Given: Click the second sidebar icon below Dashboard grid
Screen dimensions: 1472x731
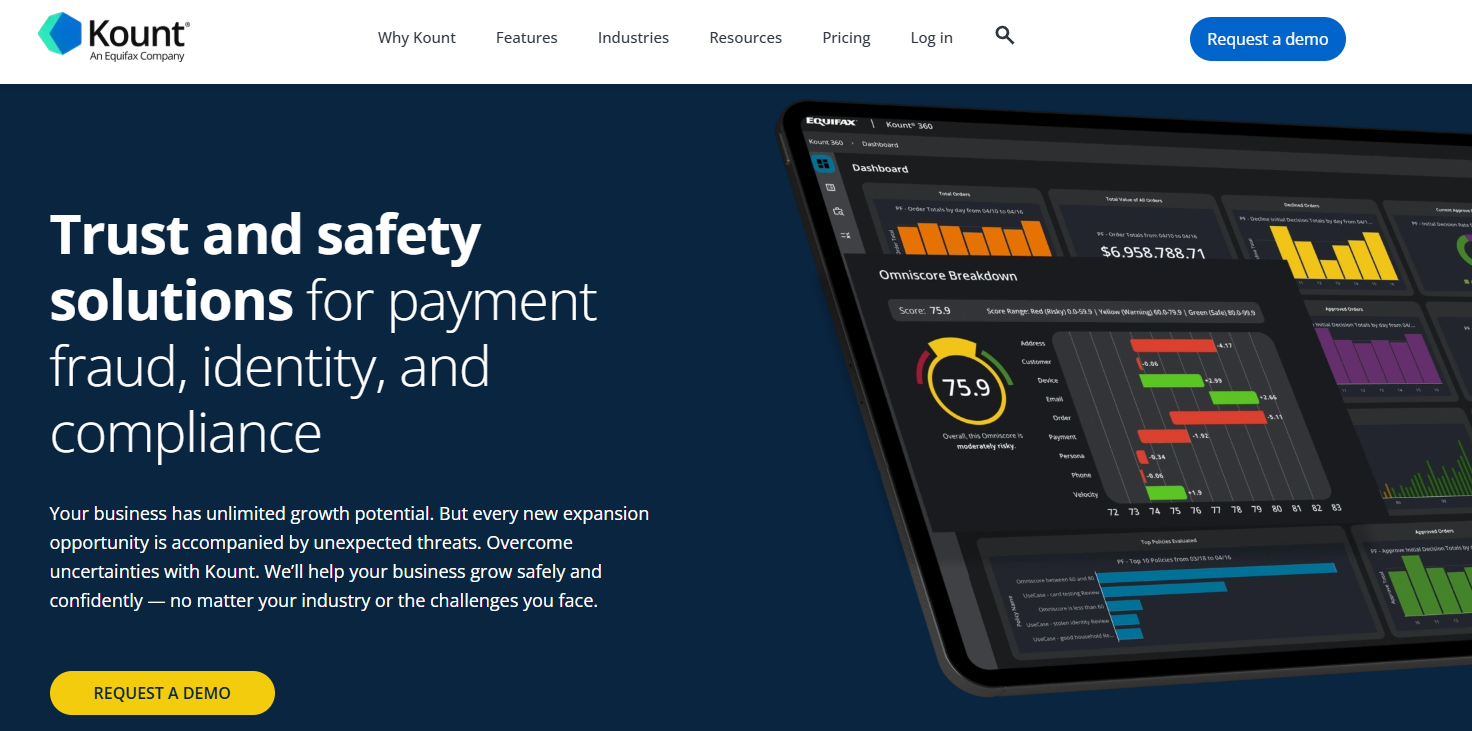Looking at the screenshot, I should coord(830,187).
